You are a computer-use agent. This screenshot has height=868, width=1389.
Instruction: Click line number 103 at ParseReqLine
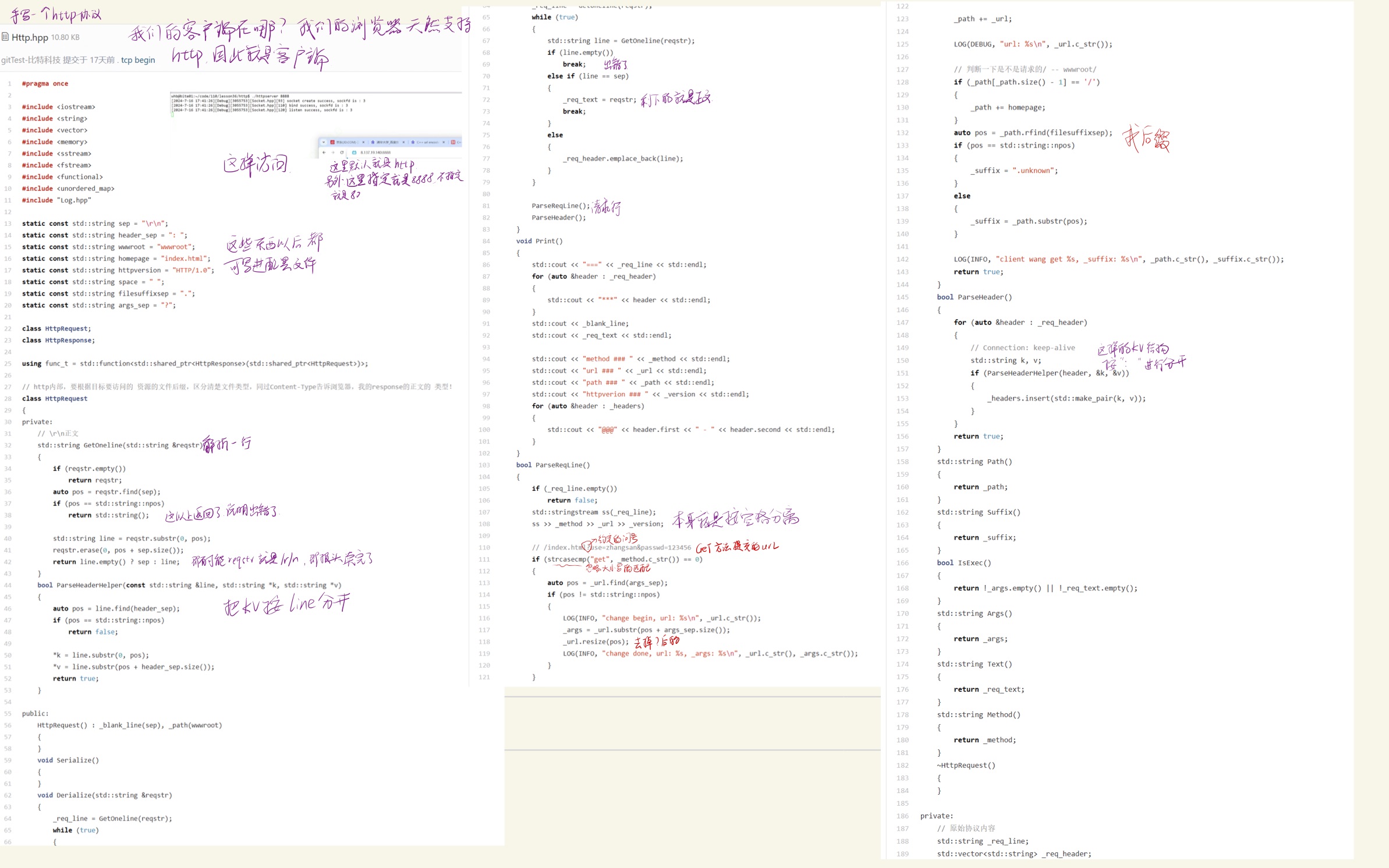coord(484,465)
